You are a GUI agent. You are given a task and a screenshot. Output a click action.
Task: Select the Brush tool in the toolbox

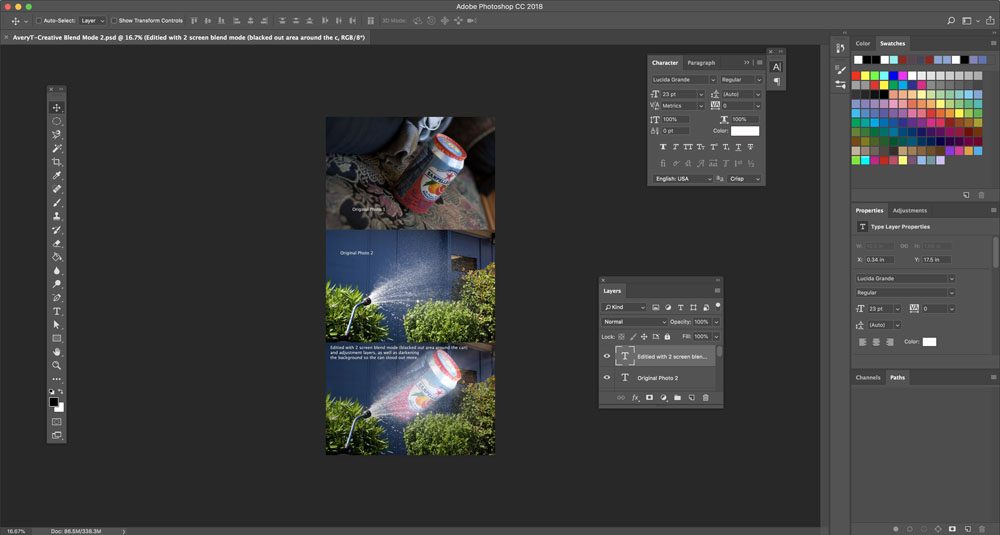[57, 203]
